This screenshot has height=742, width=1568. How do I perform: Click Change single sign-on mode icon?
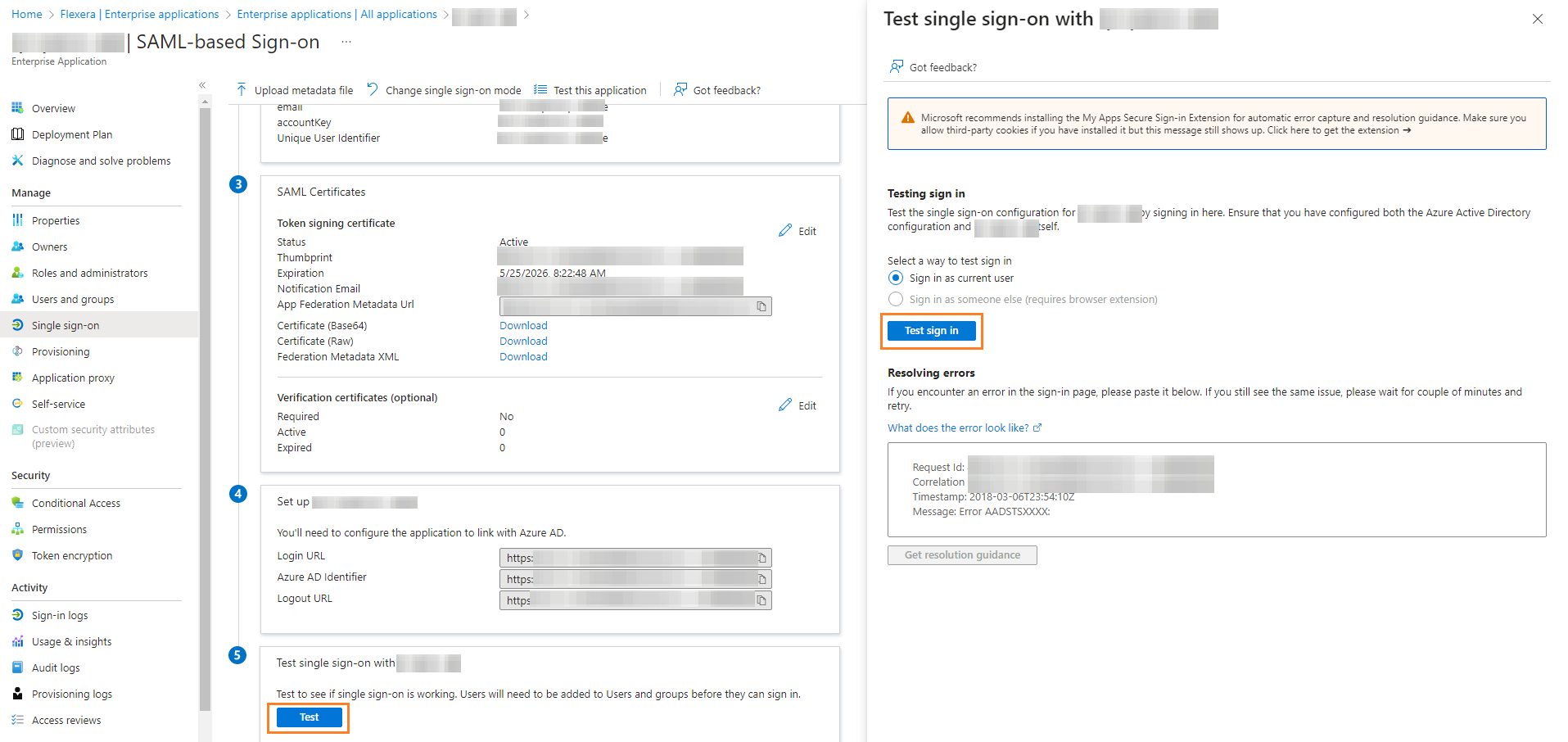[373, 89]
